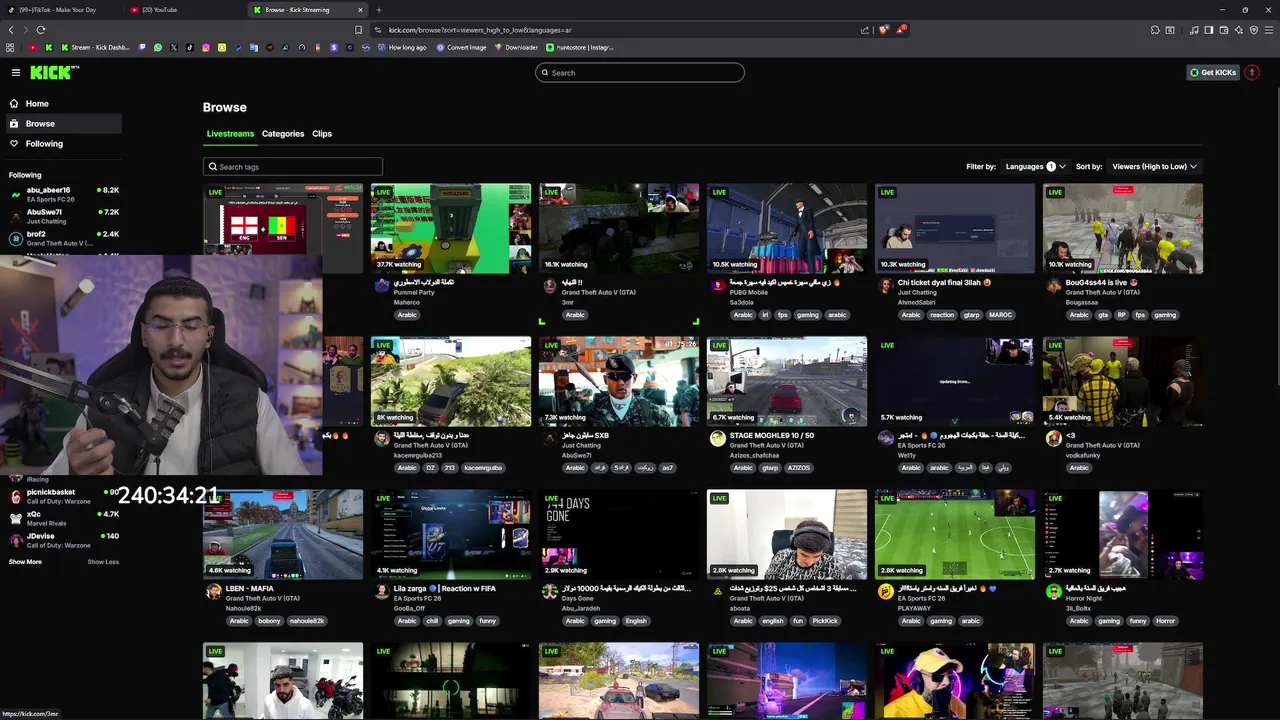
Task: Click PLAYAWAY streamer avatar
Action: click(x=885, y=592)
